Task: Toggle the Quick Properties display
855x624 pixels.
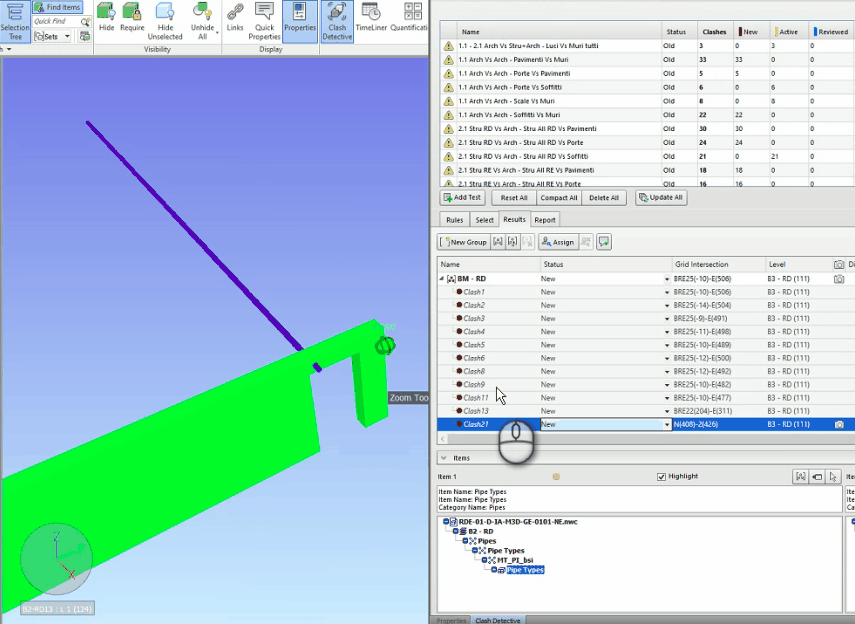Action: (x=265, y=20)
